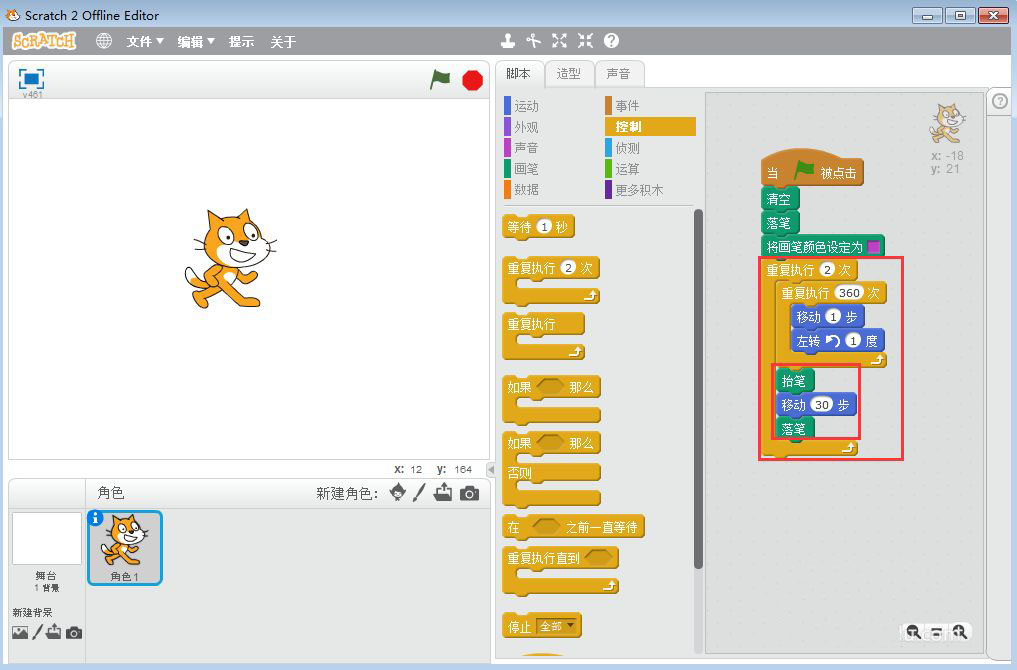
Task: Take new backdrop from camera
Action: pos(74,632)
